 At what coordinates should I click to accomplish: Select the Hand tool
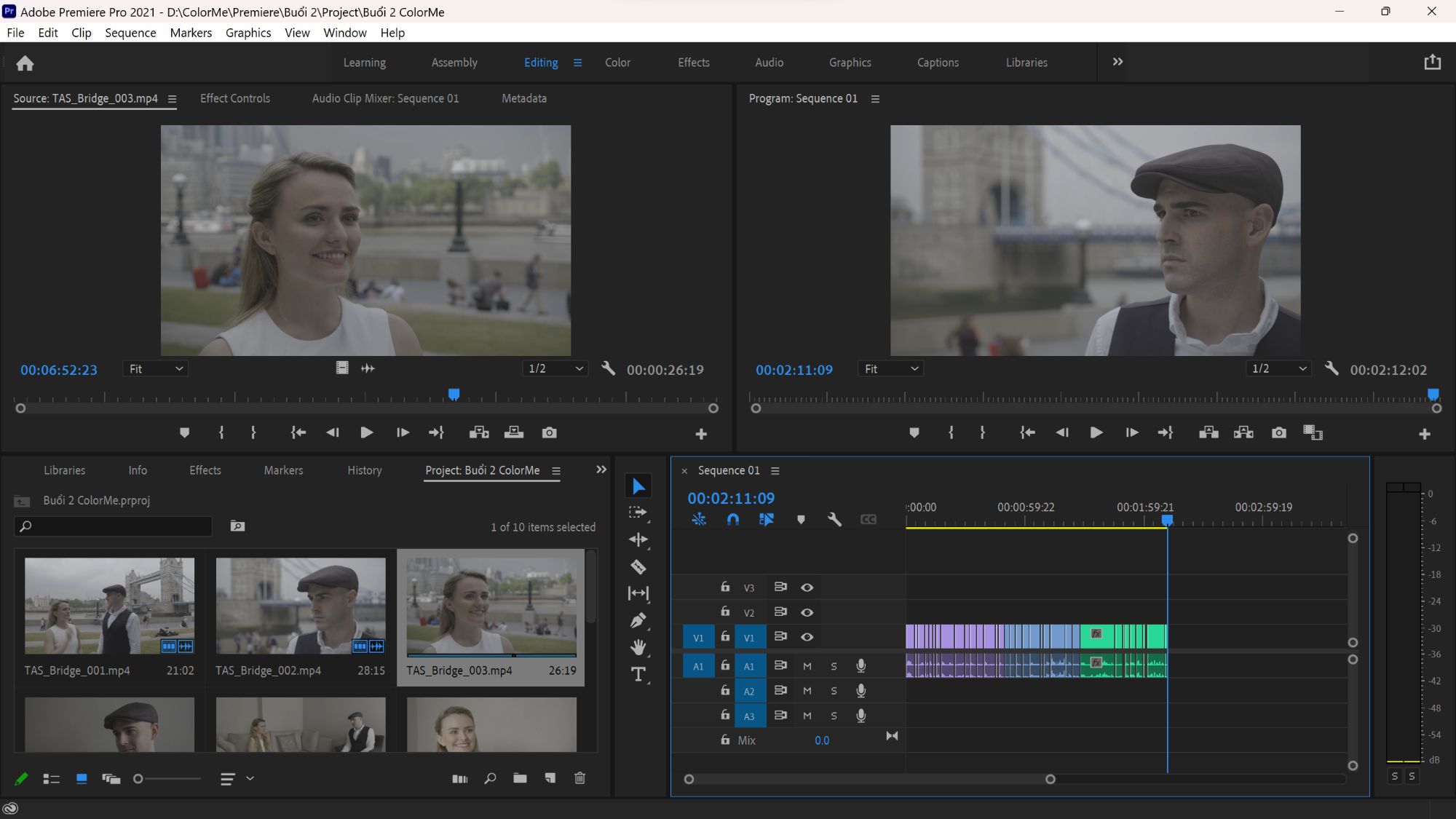point(638,647)
